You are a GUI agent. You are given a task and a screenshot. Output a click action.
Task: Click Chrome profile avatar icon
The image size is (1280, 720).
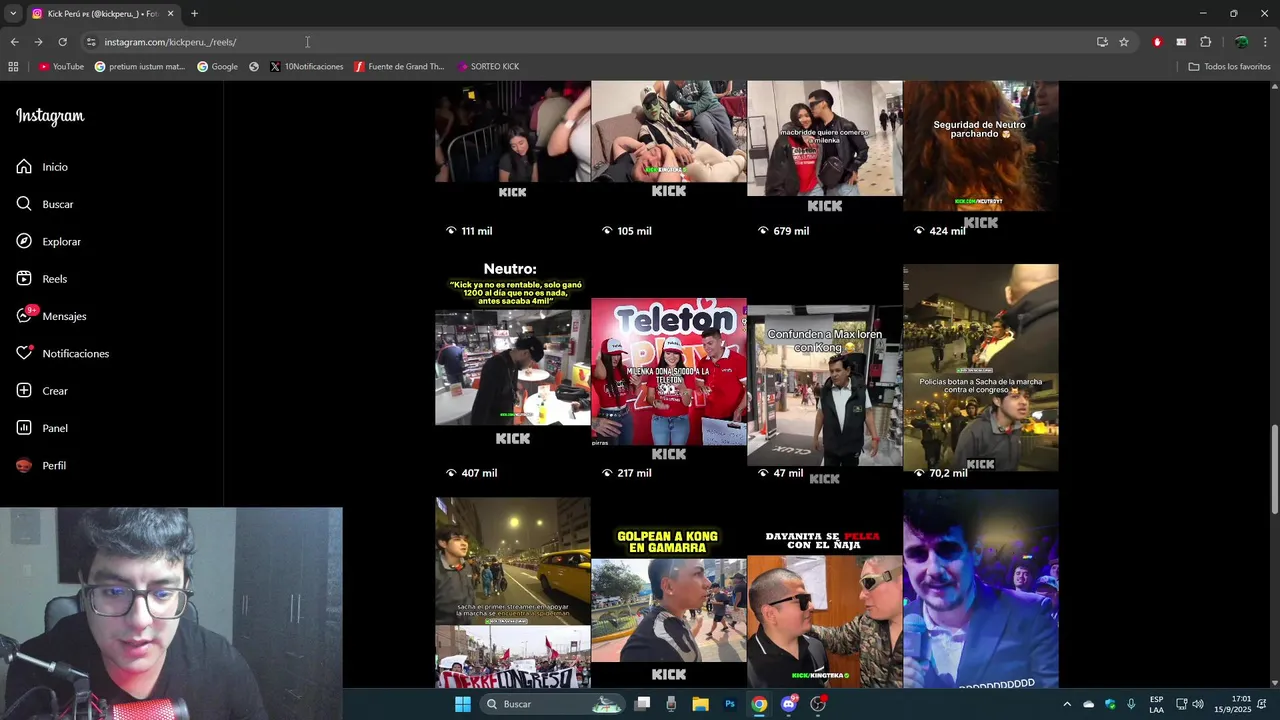pos(1241,42)
